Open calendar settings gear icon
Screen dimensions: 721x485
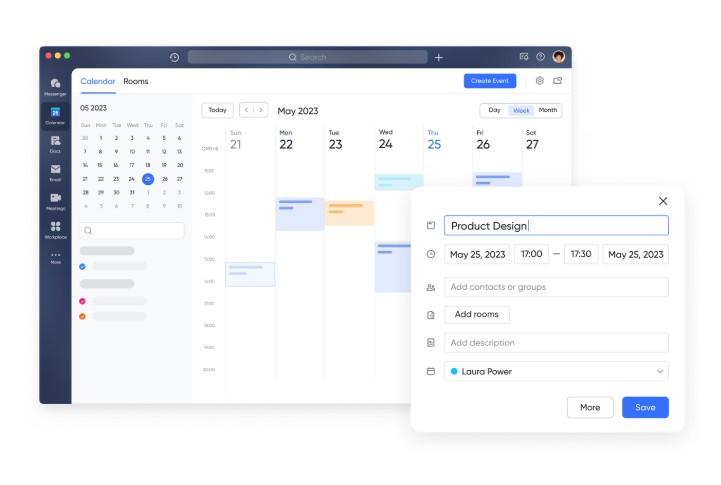(x=540, y=81)
